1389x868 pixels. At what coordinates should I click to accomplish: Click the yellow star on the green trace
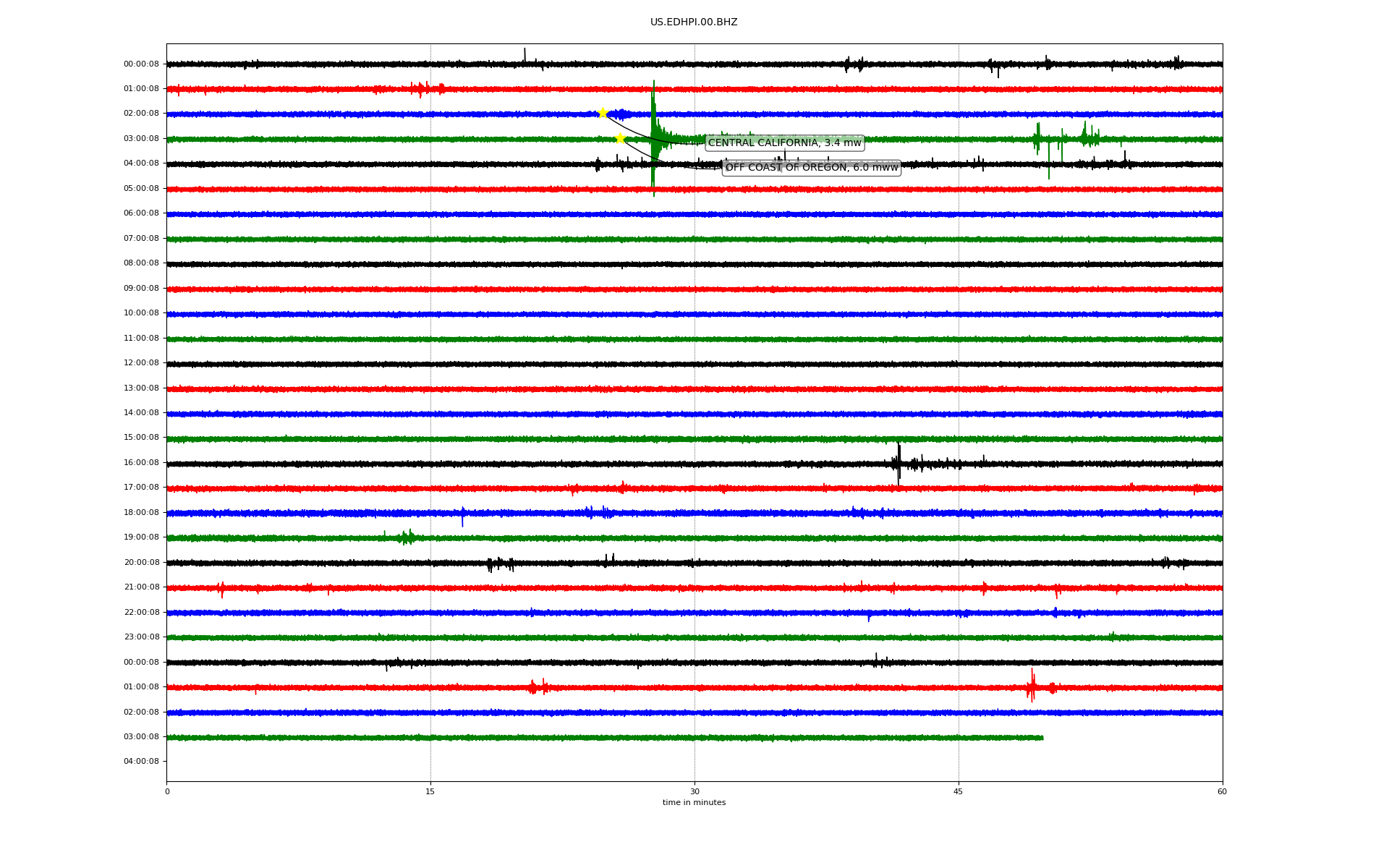point(620,138)
